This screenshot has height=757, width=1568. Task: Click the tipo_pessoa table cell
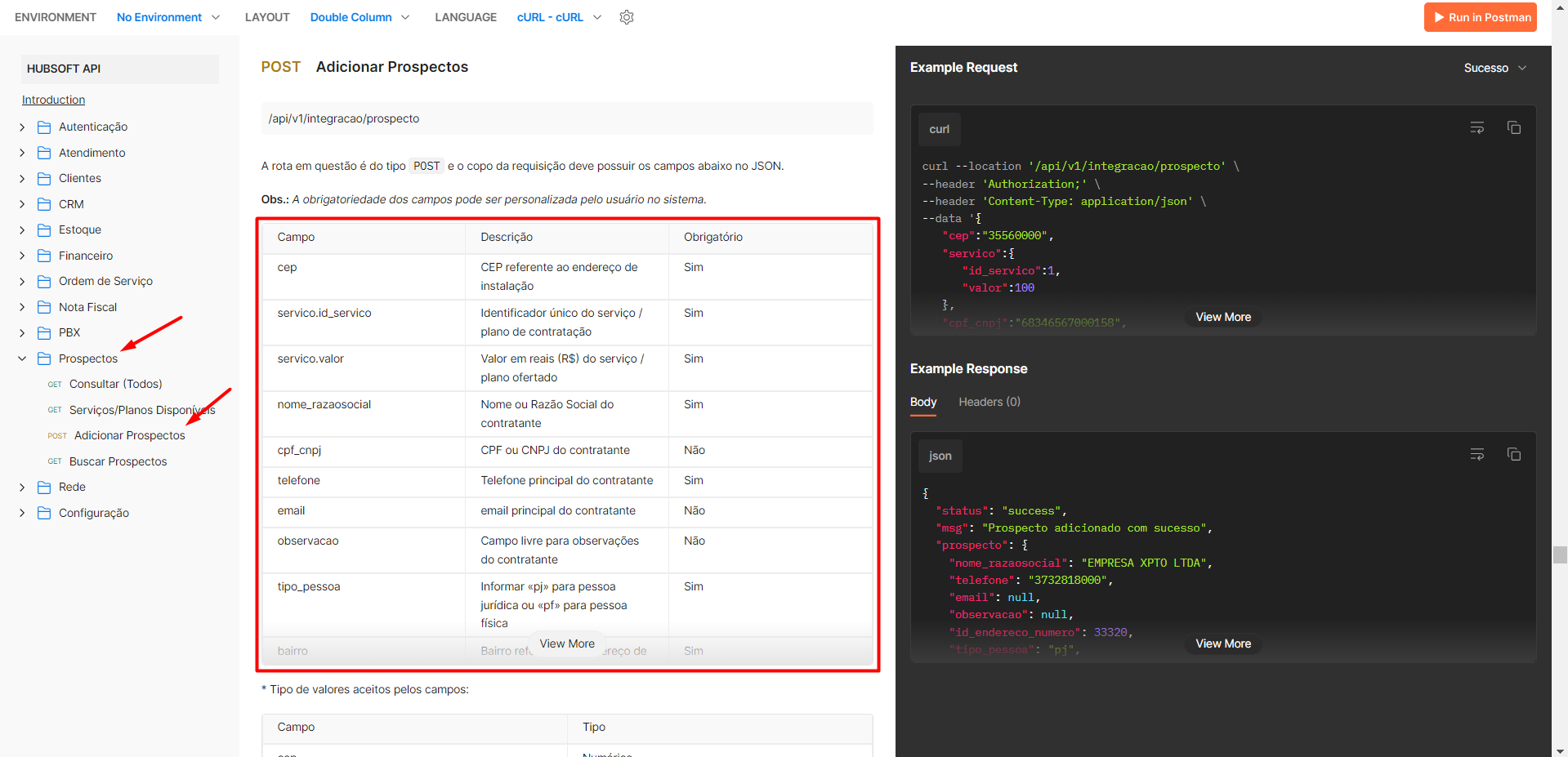pyautogui.click(x=364, y=604)
